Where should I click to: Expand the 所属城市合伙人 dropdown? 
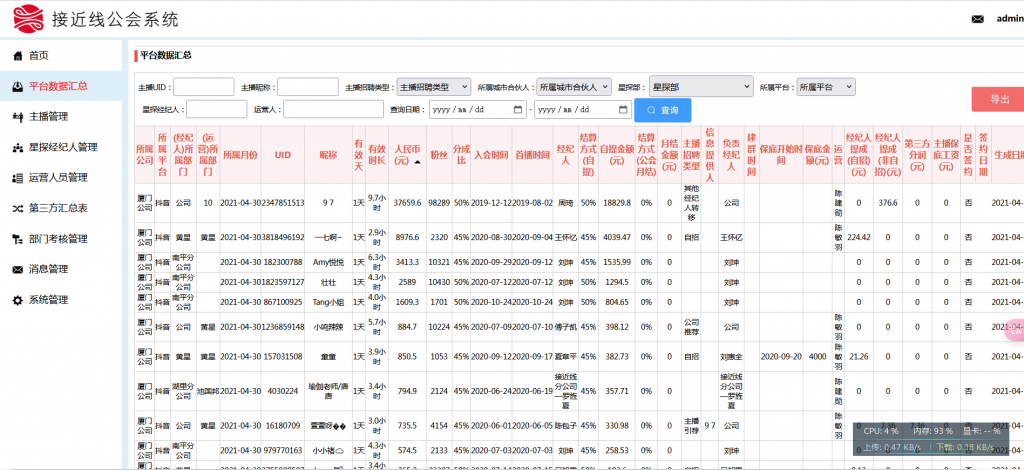[x=574, y=86]
